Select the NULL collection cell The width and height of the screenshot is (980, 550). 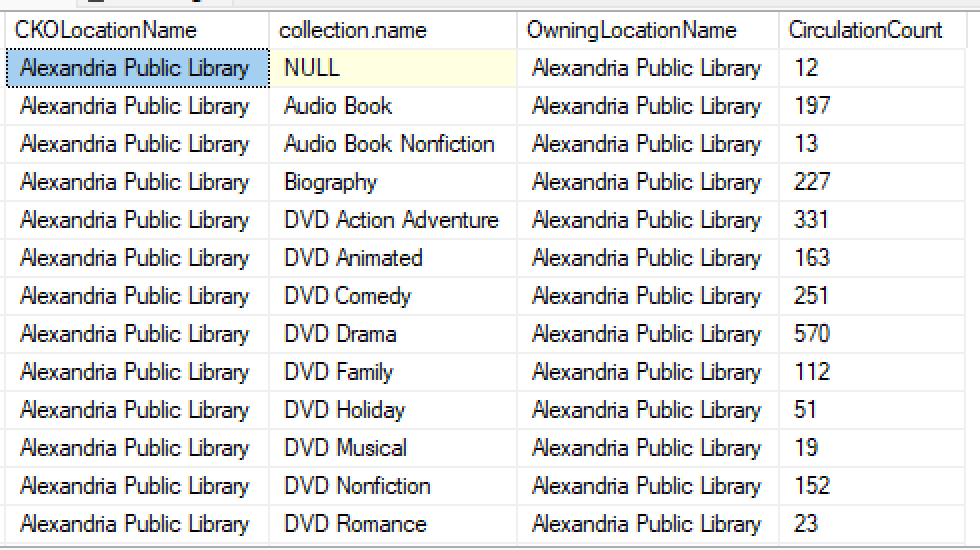click(393, 68)
